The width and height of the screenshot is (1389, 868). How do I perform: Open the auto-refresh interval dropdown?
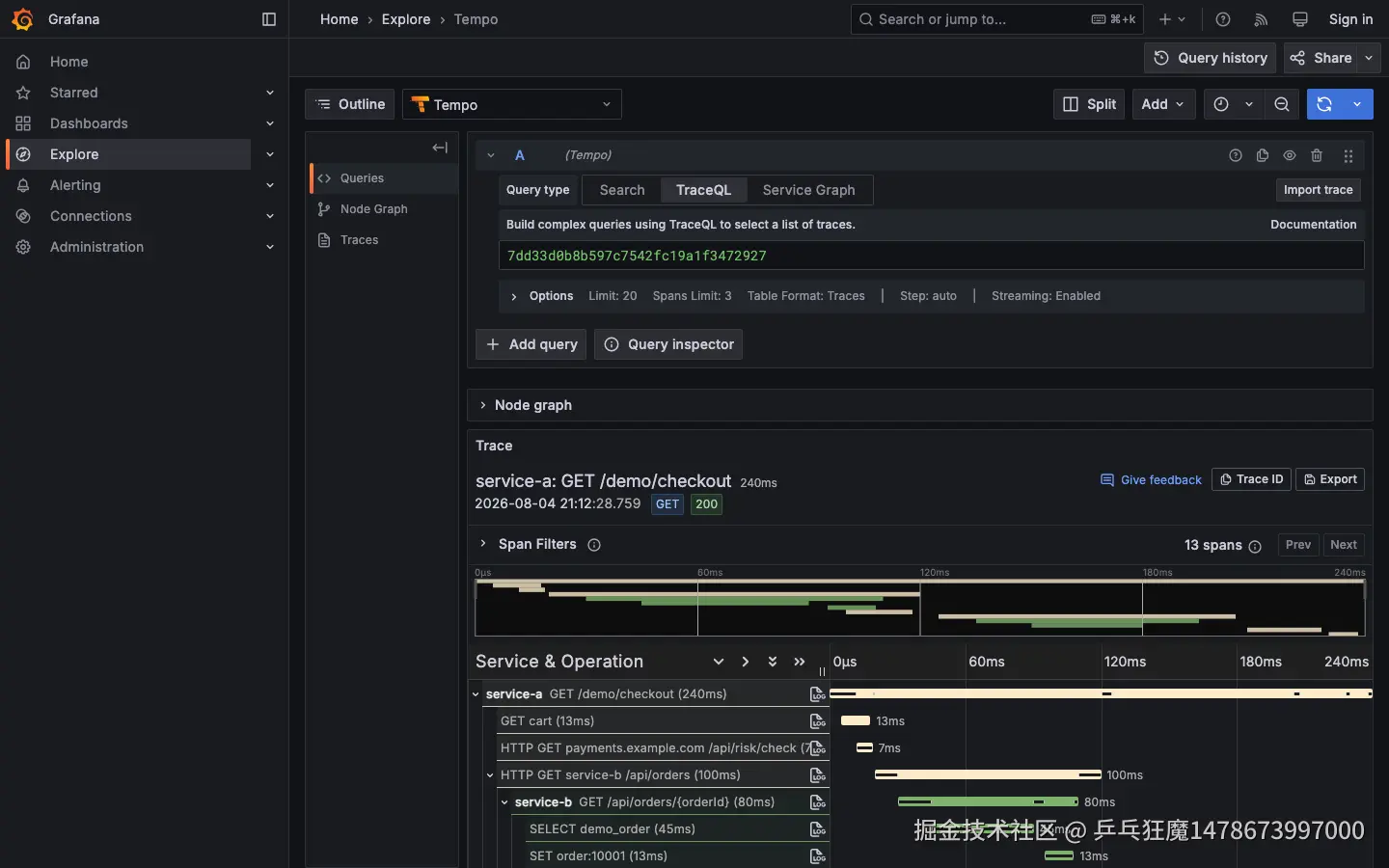1357,104
